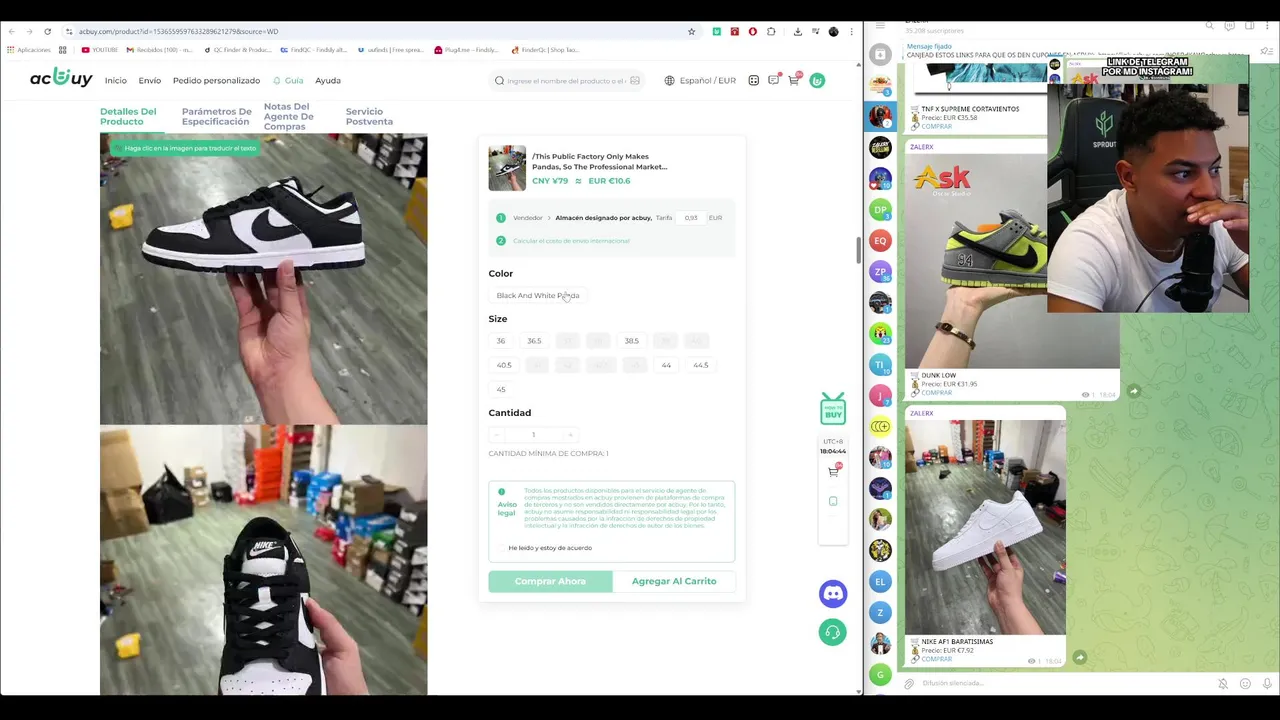Click the browser back arrow

(12, 31)
